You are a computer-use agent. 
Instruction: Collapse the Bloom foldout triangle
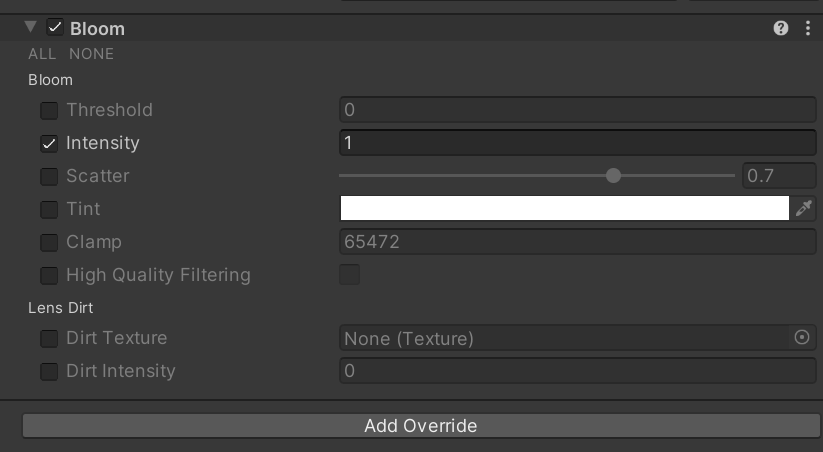click(30, 28)
